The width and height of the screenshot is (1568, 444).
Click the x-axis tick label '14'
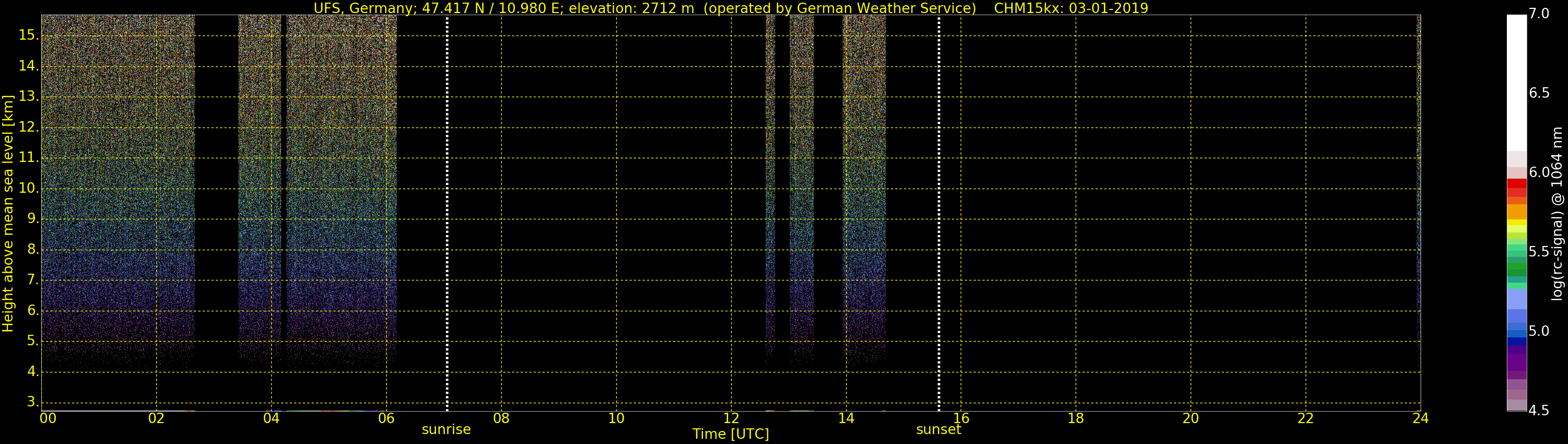pos(846,418)
